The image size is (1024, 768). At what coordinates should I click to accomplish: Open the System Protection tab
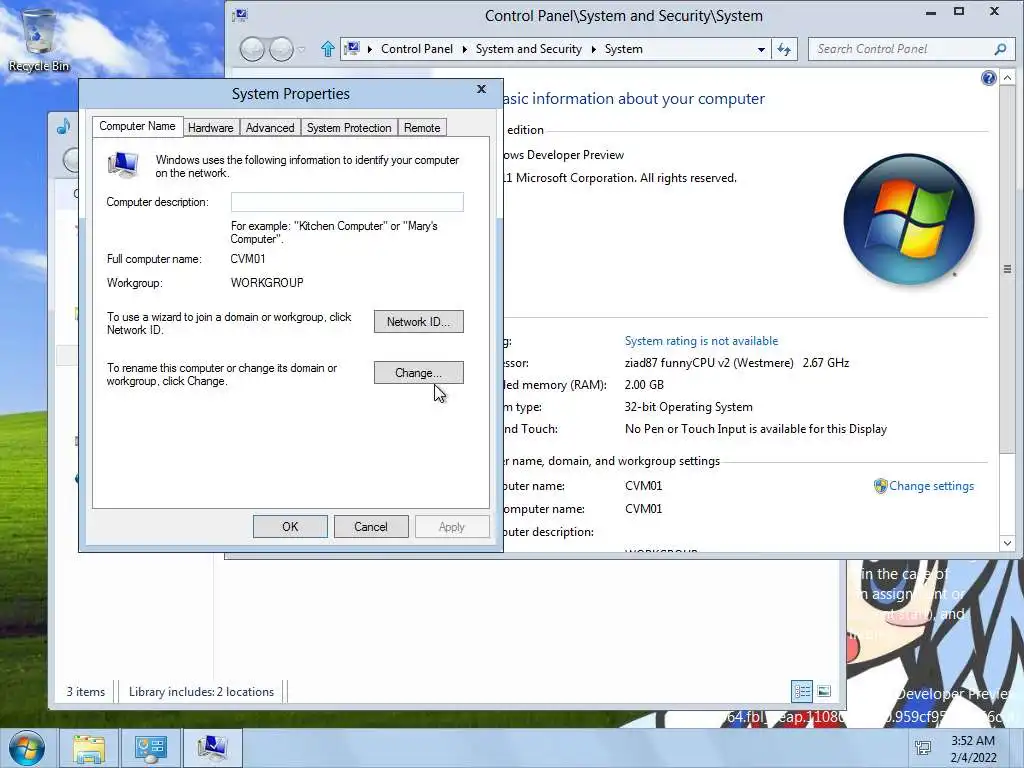point(349,128)
